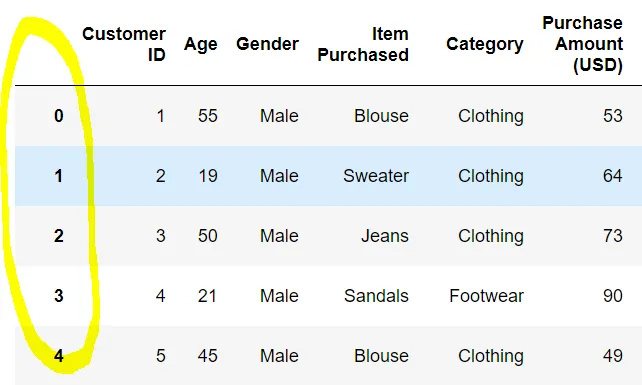642x385 pixels.
Task: Select the purchase amount 49 cell
Action: [x=613, y=356]
